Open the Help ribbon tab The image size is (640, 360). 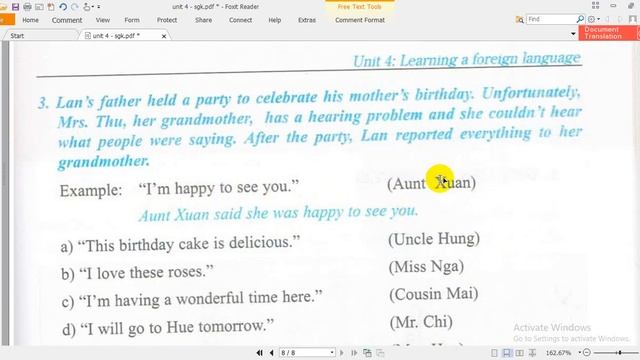click(x=275, y=20)
